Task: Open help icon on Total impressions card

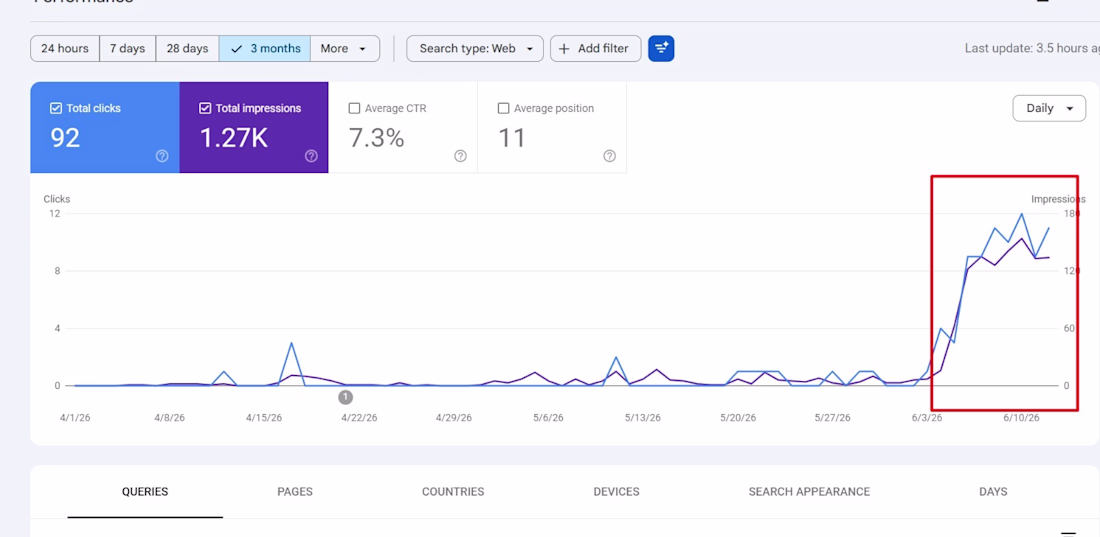Action: [x=311, y=156]
